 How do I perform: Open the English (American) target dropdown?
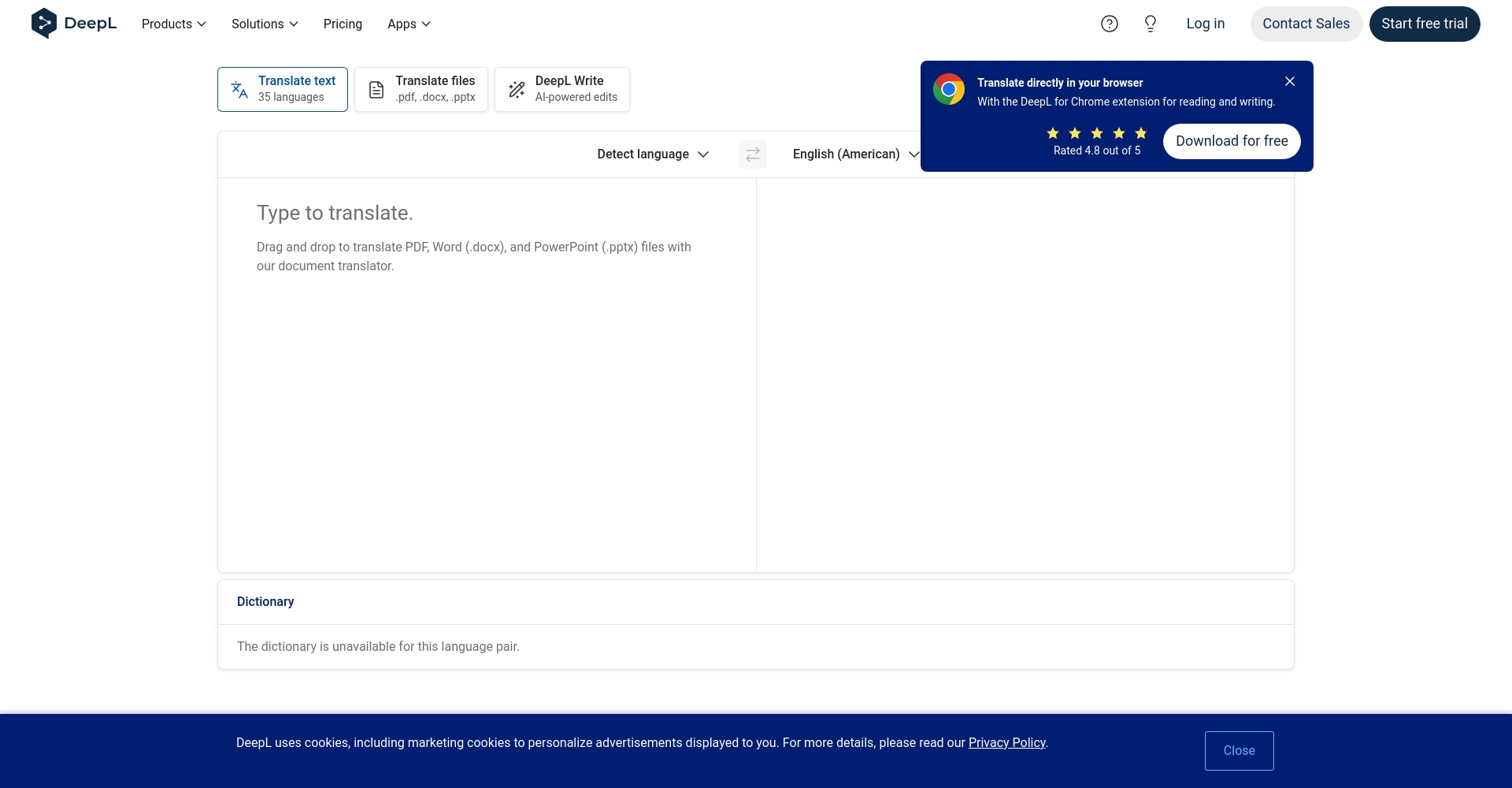tap(855, 154)
